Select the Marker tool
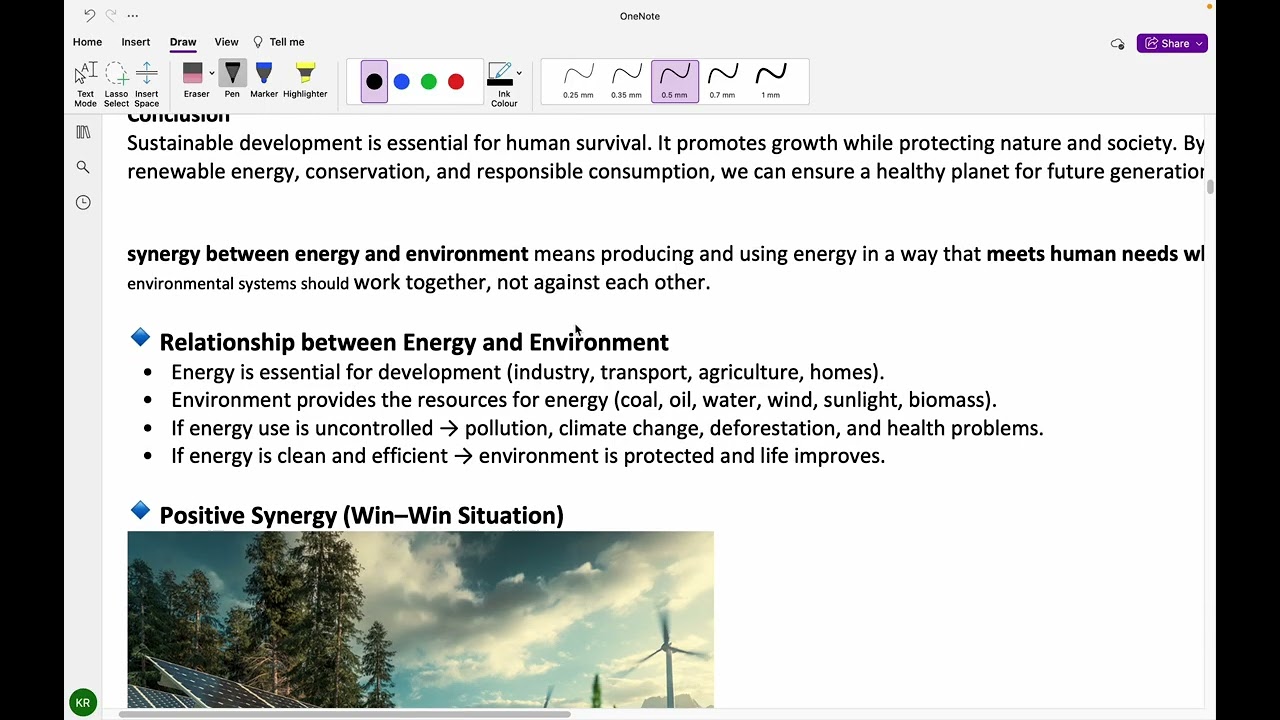Viewport: 1280px width, 720px height. pyautogui.click(x=264, y=80)
